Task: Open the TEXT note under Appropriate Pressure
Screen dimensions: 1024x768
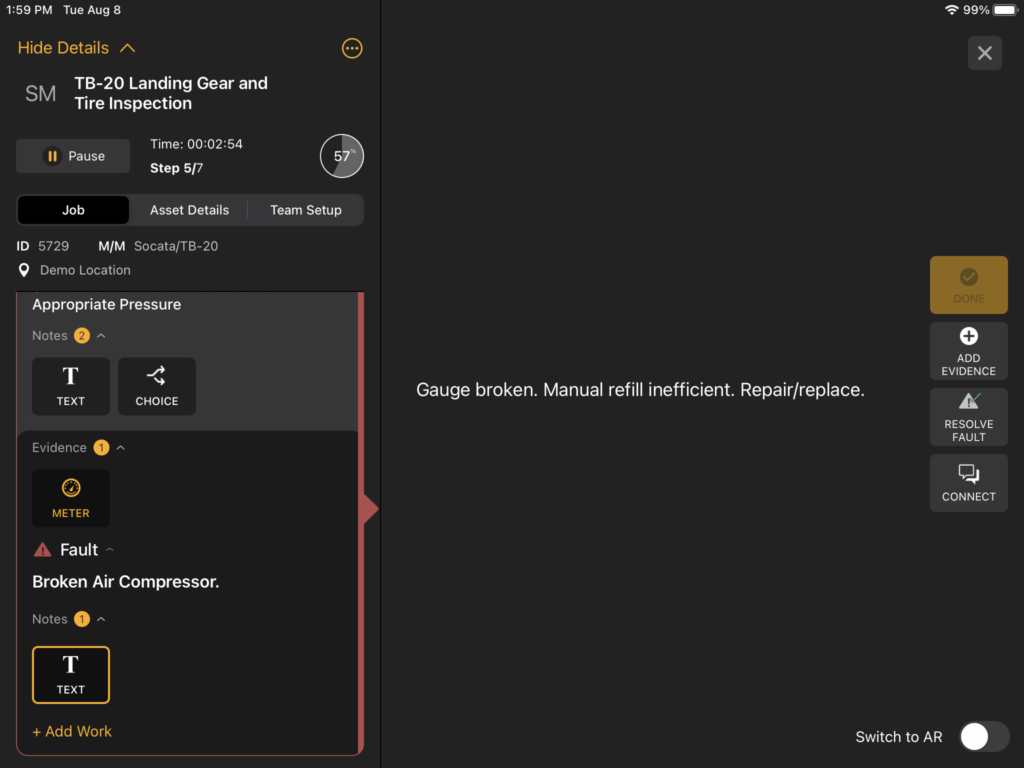Action: 71,386
